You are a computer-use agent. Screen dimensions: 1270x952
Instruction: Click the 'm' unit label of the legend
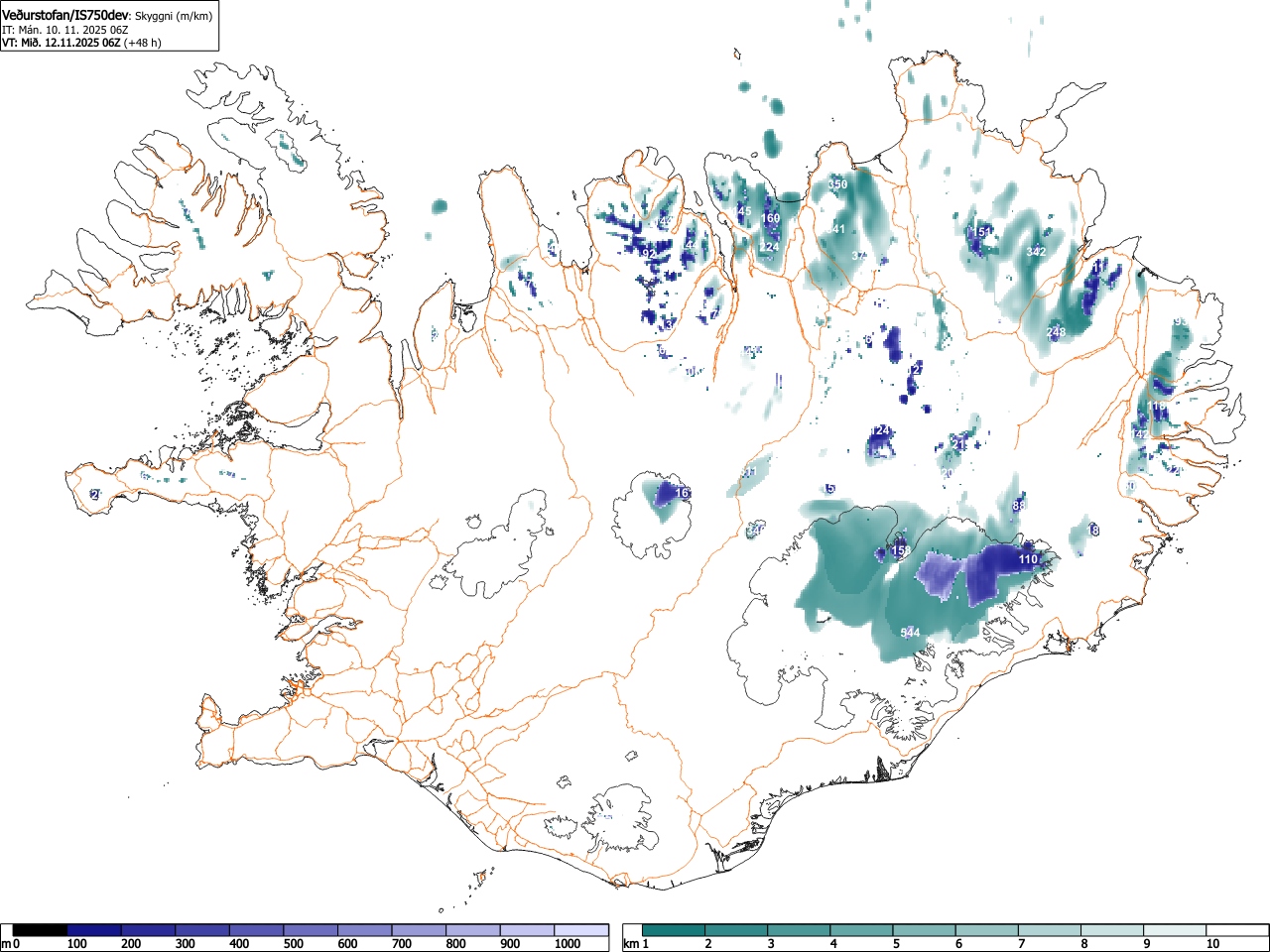coord(6,944)
